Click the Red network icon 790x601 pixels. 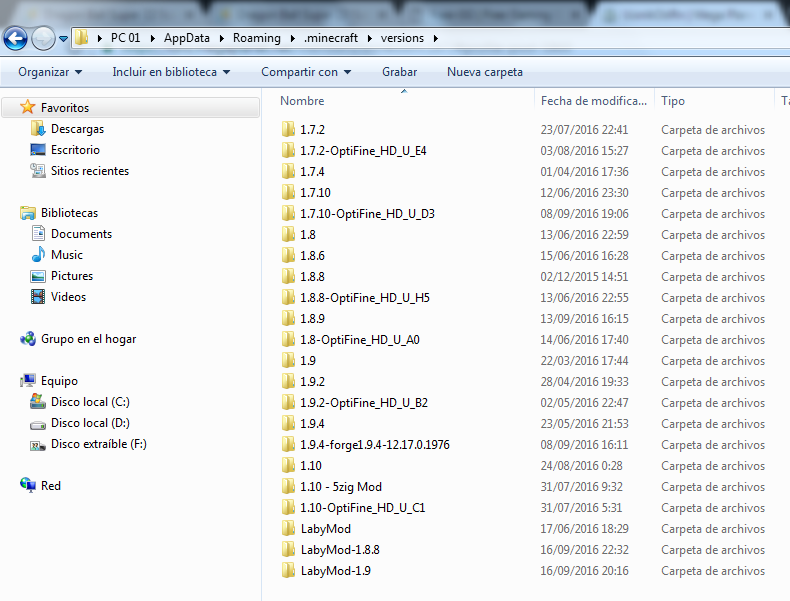(x=28, y=485)
